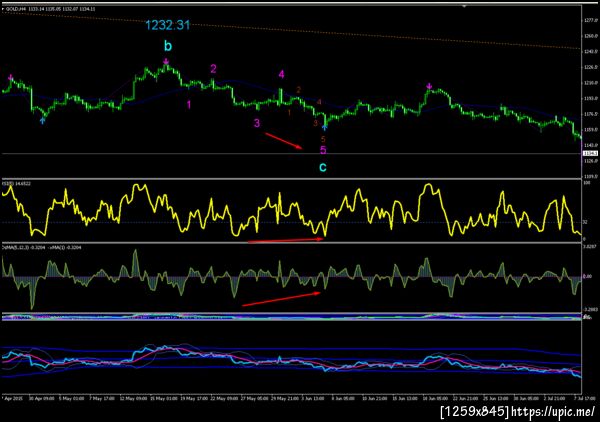Image resolution: width=600 pixels, height=422 pixels.
Task: Click the chart shift triangle on the top edge
Action: click(464, 6)
